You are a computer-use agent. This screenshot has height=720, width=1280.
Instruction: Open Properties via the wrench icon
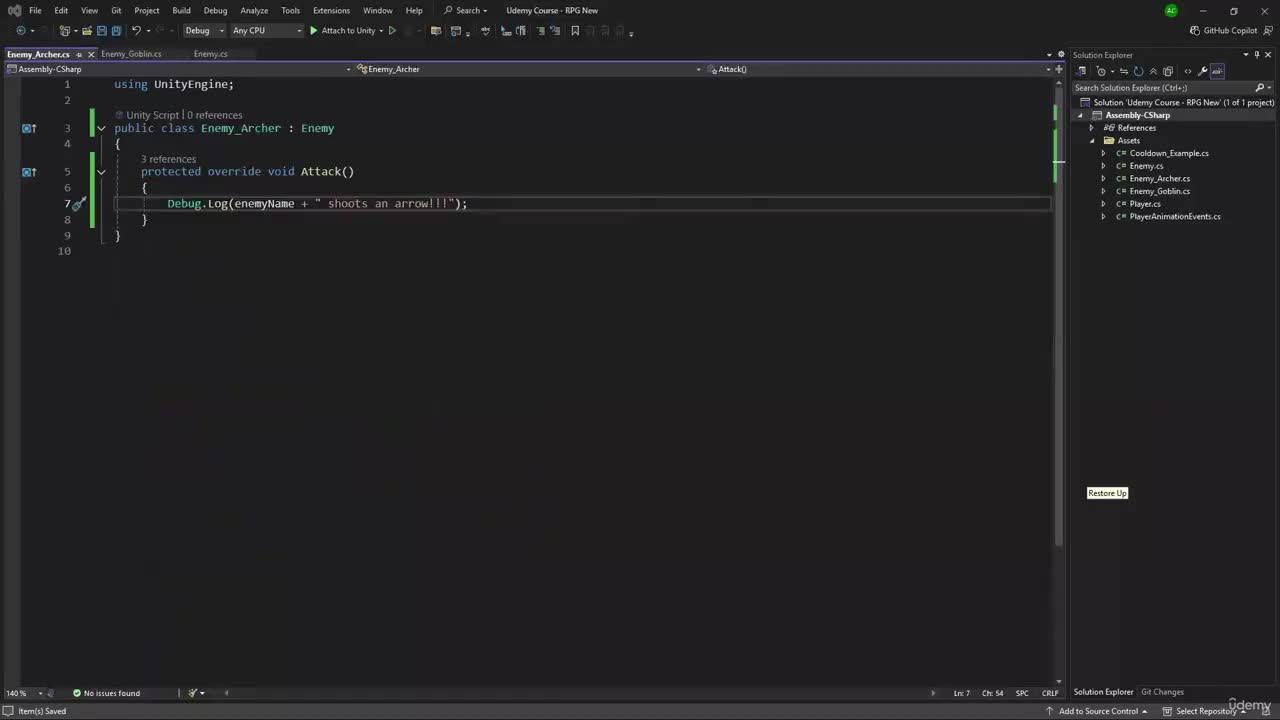click(x=1203, y=71)
